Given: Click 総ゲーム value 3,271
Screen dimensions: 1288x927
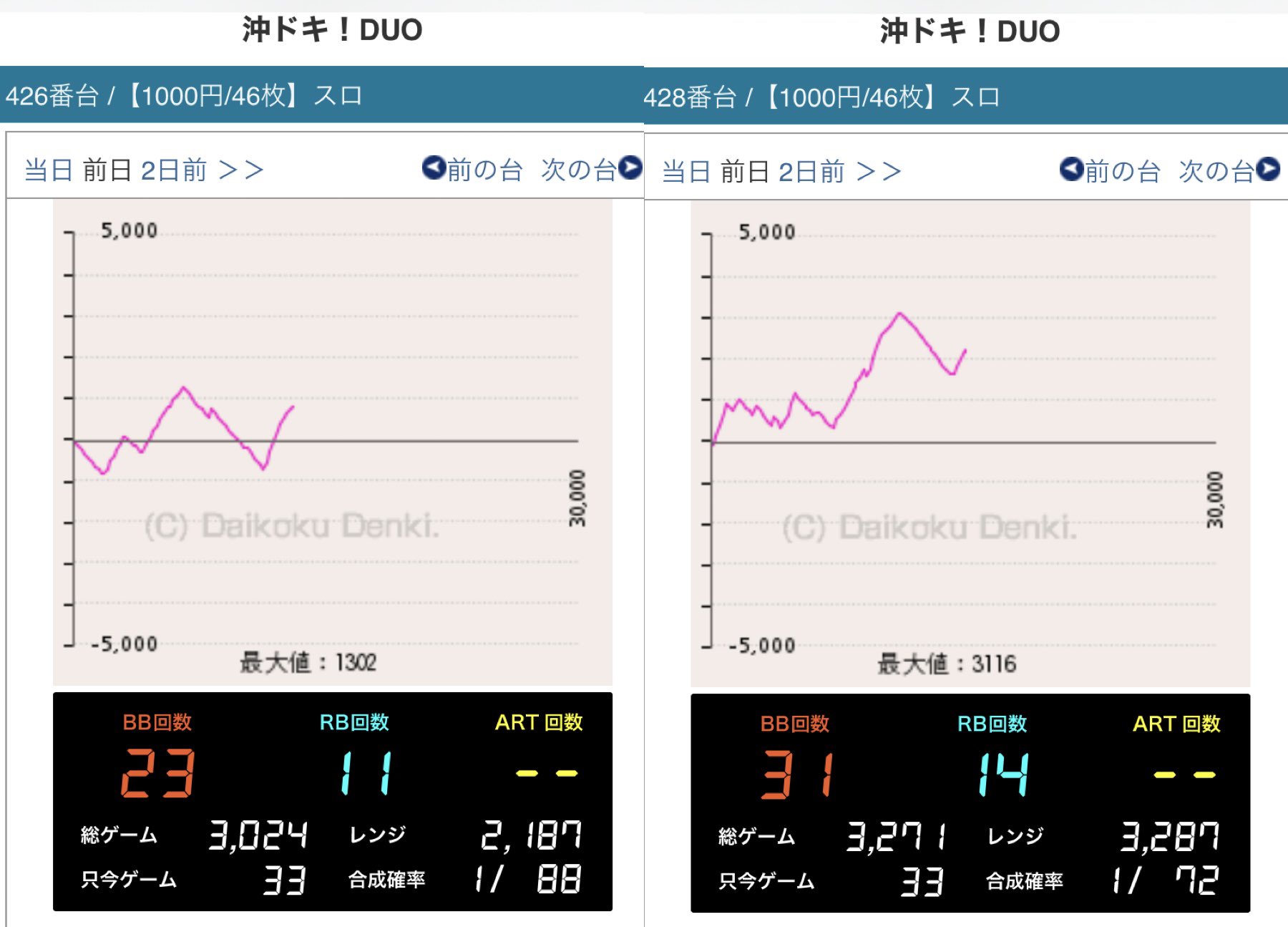Looking at the screenshot, I should (896, 837).
